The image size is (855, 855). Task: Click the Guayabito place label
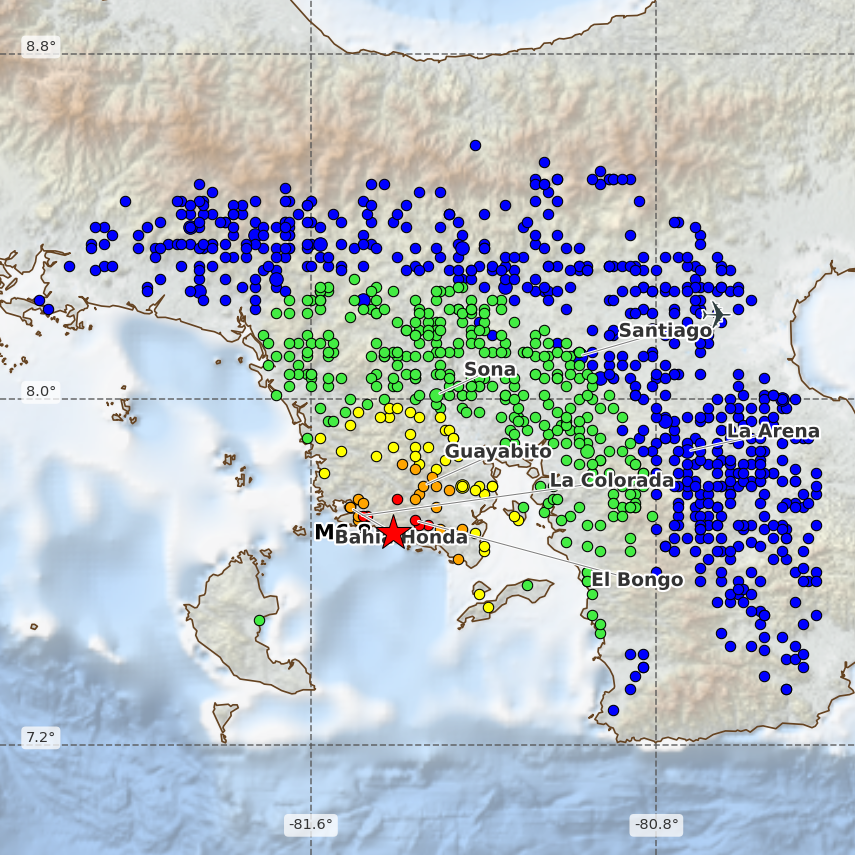point(498,451)
